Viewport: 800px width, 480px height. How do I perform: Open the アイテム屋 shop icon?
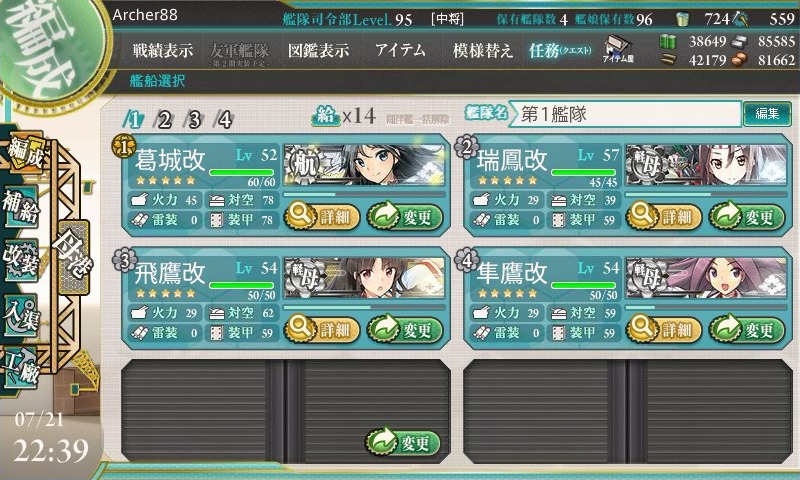coord(618,49)
